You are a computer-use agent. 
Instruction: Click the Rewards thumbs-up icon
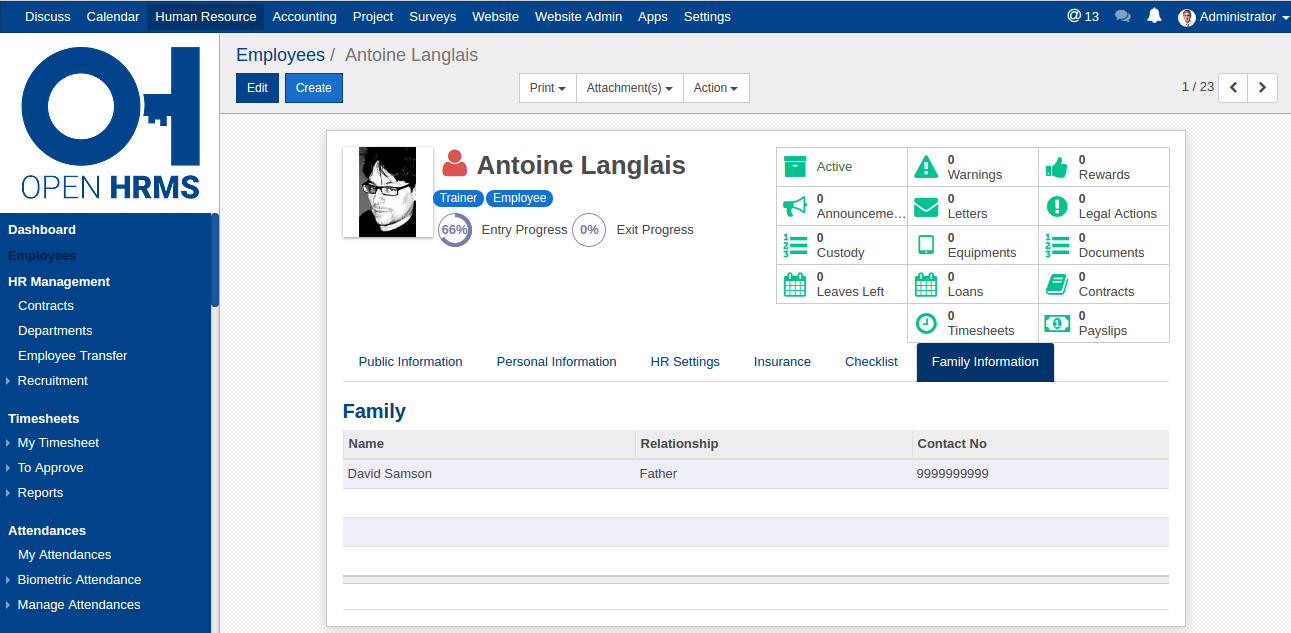(x=1057, y=167)
